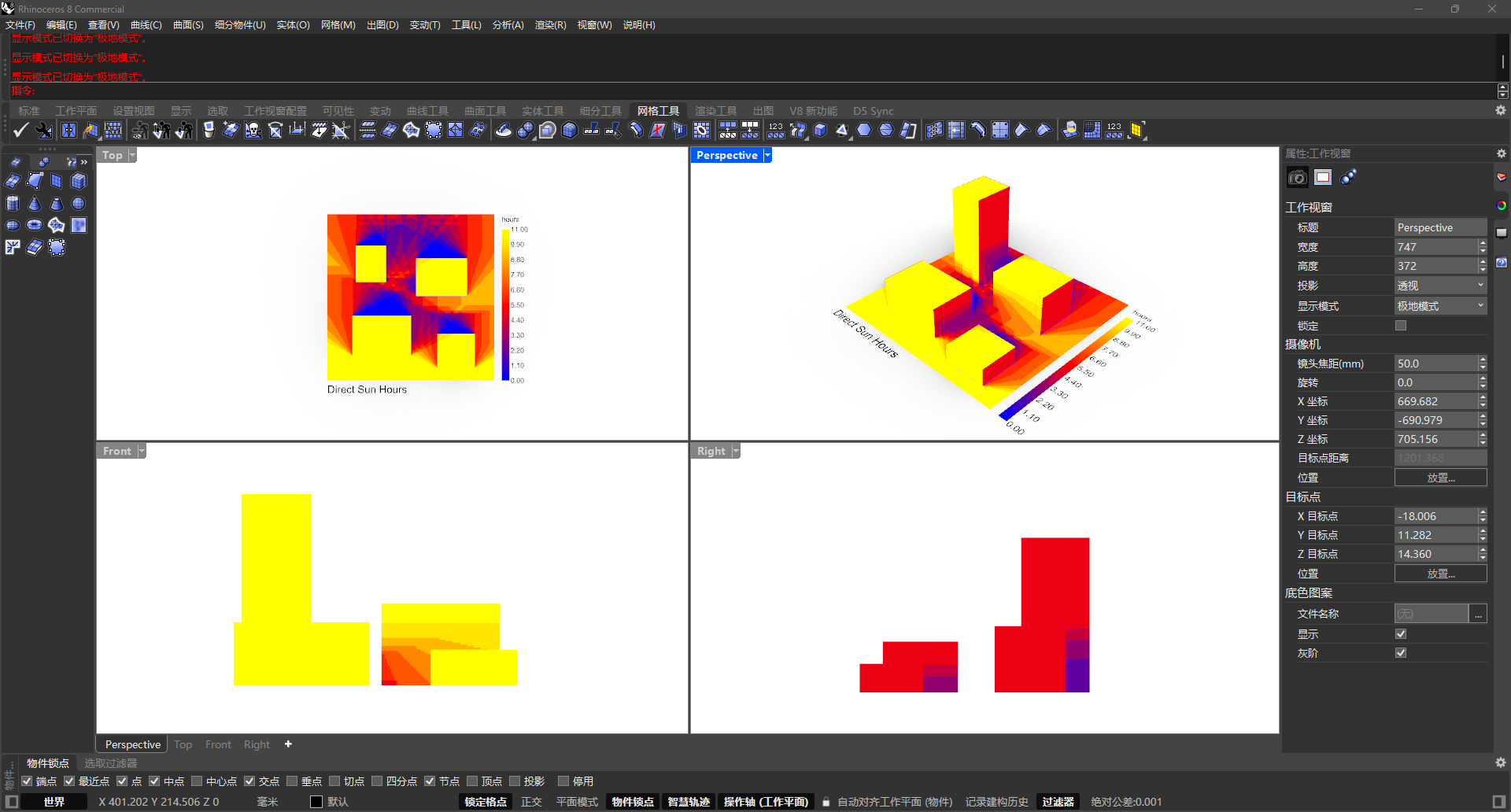This screenshot has width=1511, height=812.
Task: Click the osnap panel gear icon
Action: coord(1501,762)
